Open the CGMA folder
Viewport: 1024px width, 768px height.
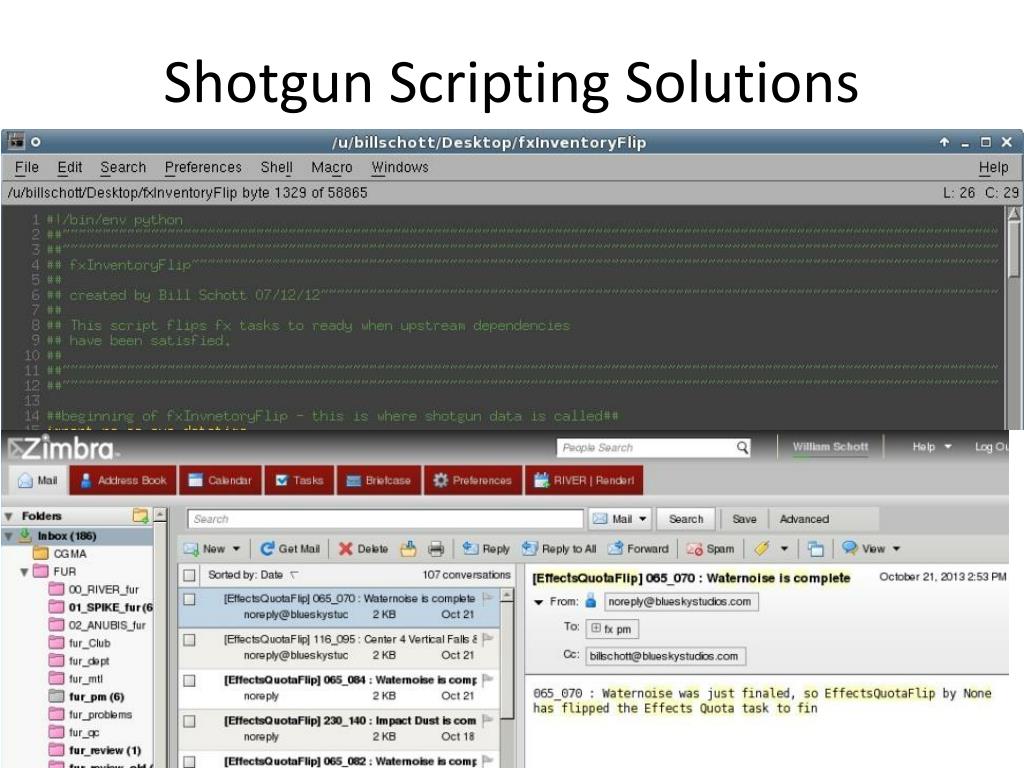coord(69,554)
